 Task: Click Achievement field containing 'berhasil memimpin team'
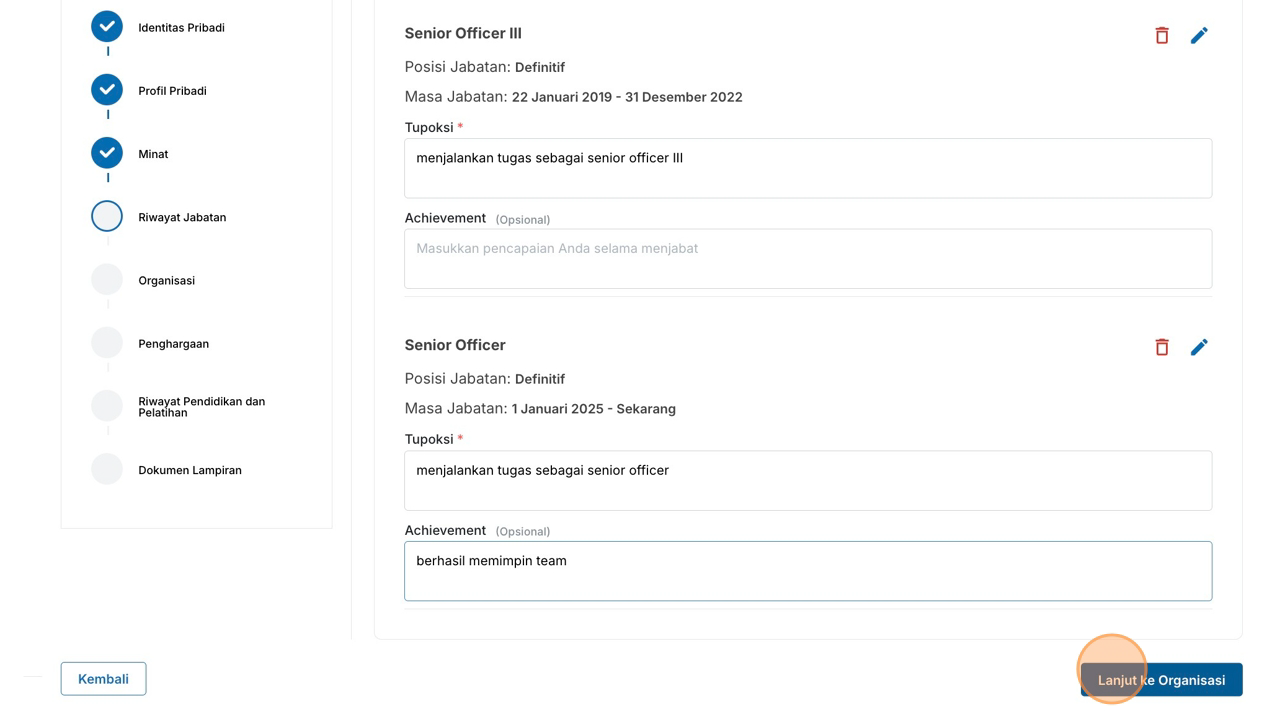point(808,571)
